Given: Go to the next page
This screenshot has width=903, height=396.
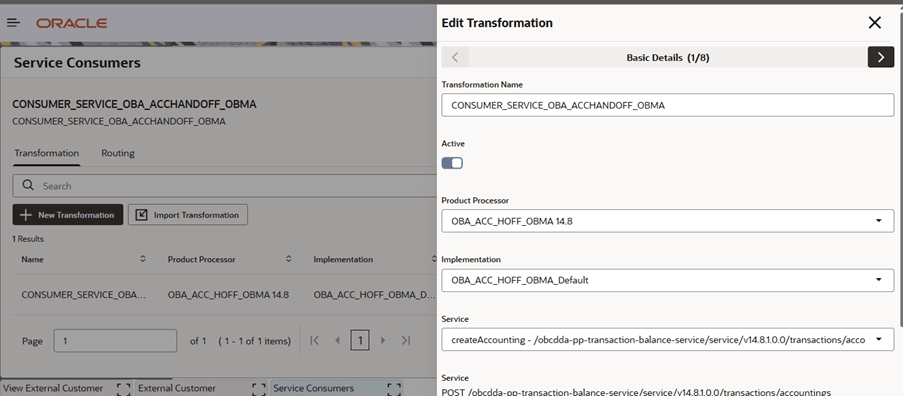Looking at the screenshot, I should click(383, 340).
